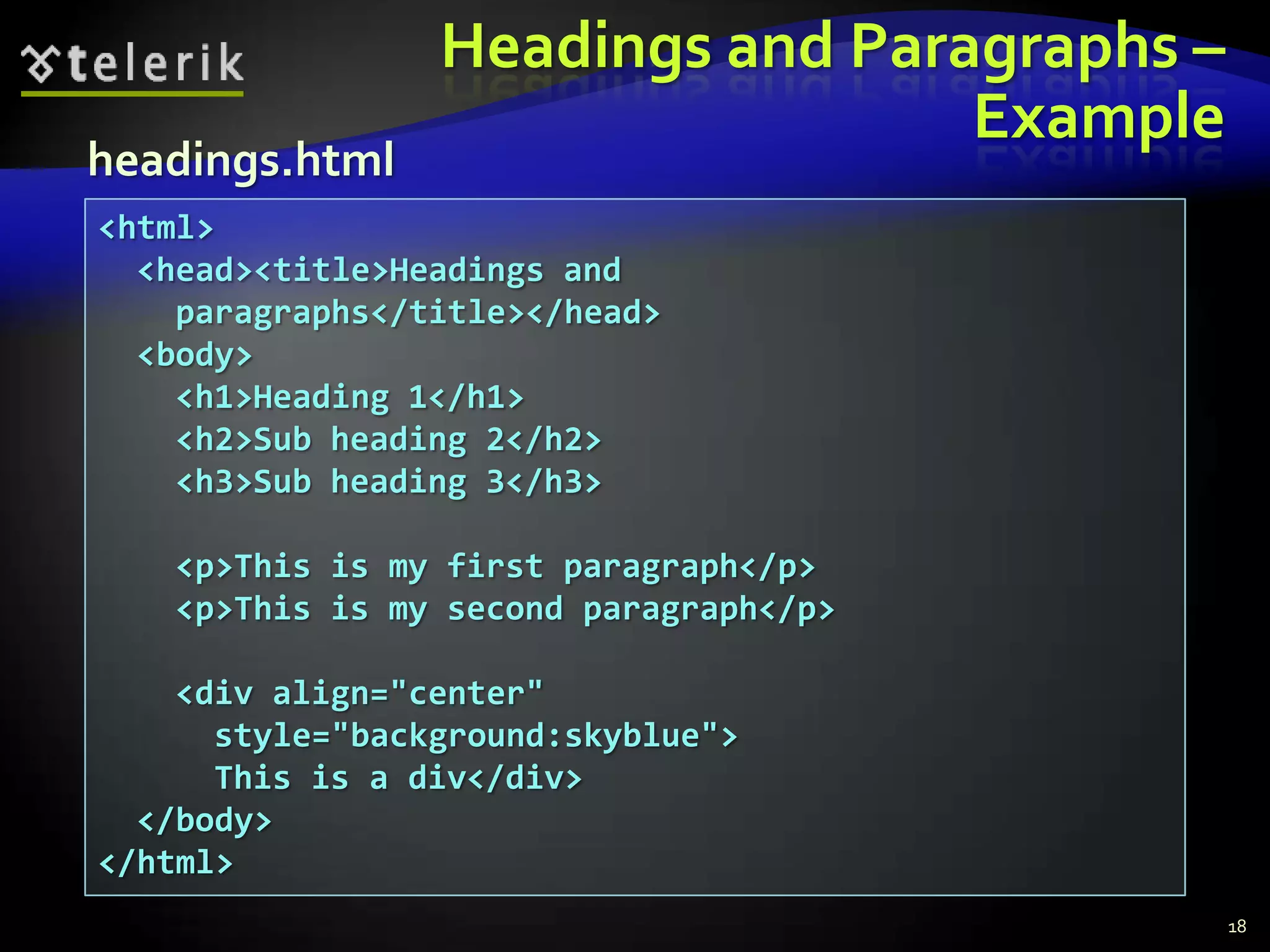Click the opening <html> tag line
The height and width of the screenshot is (952, 1270).
(156, 228)
